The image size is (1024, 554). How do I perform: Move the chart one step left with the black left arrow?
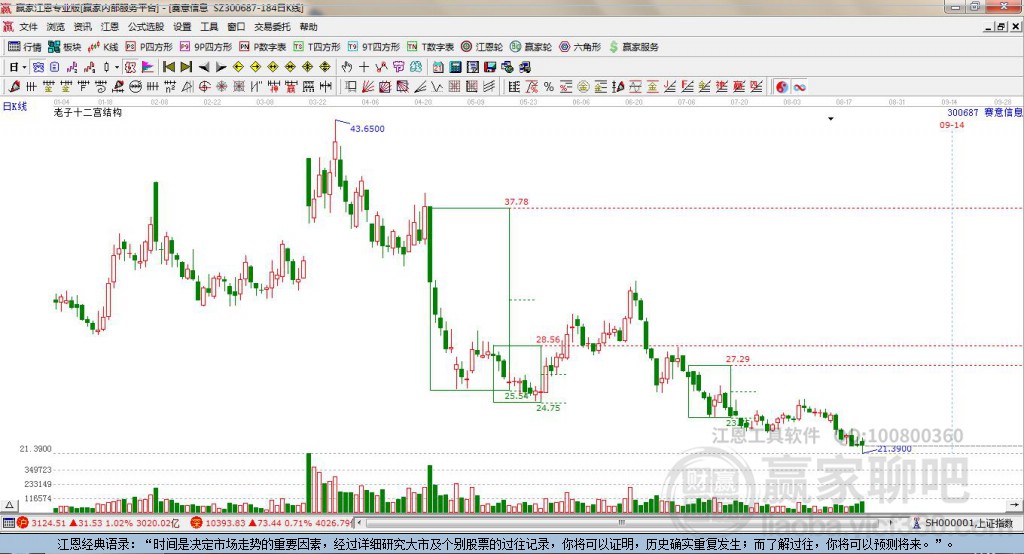pos(204,67)
